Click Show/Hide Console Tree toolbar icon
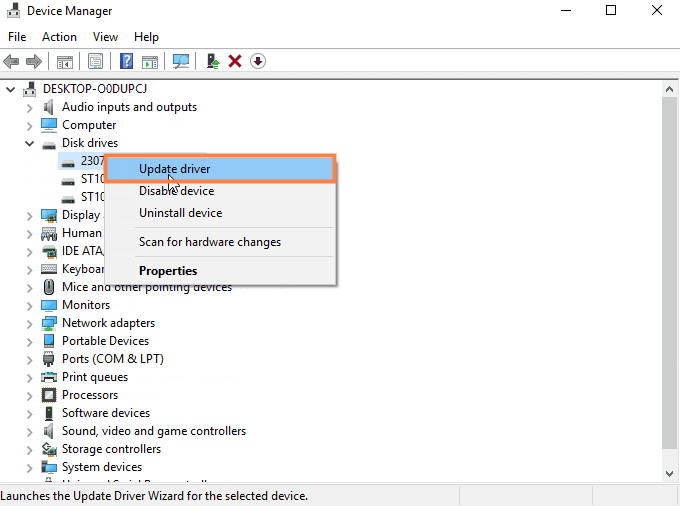680x506 pixels. (65, 62)
